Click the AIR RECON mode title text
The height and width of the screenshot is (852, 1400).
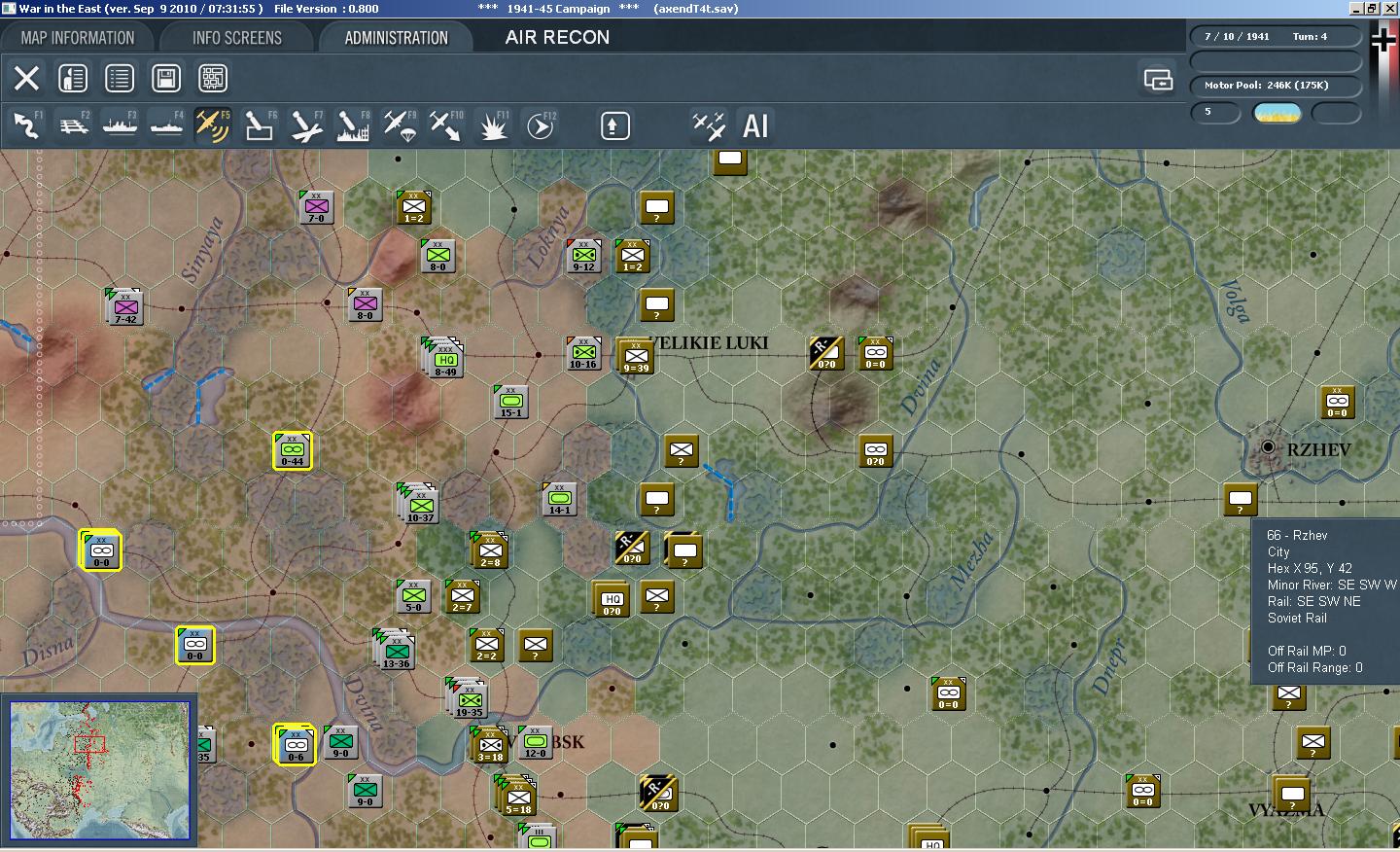coord(557,38)
